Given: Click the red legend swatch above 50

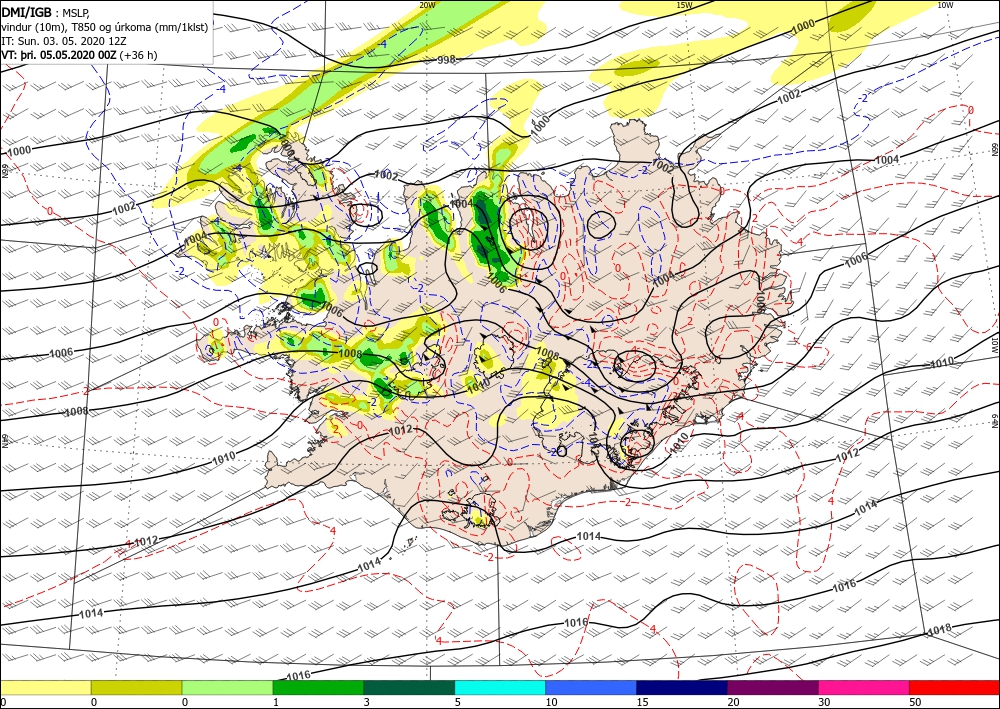Looking at the screenshot, I should (954, 688).
